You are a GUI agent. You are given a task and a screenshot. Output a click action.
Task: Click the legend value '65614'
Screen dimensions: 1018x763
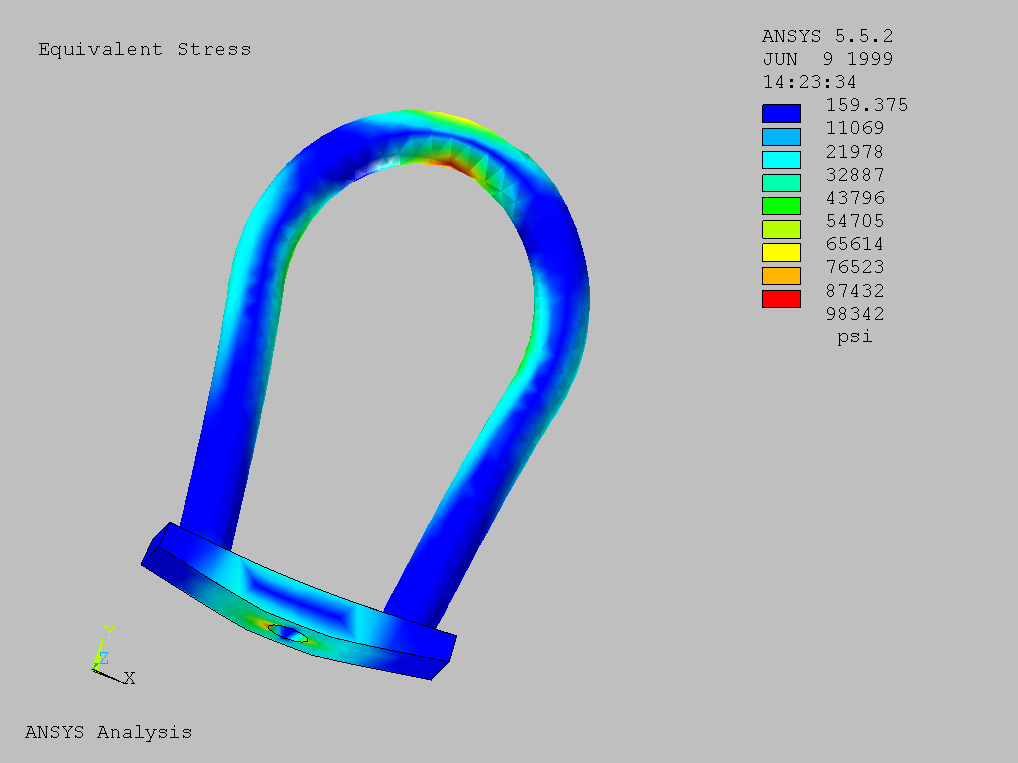click(x=855, y=244)
